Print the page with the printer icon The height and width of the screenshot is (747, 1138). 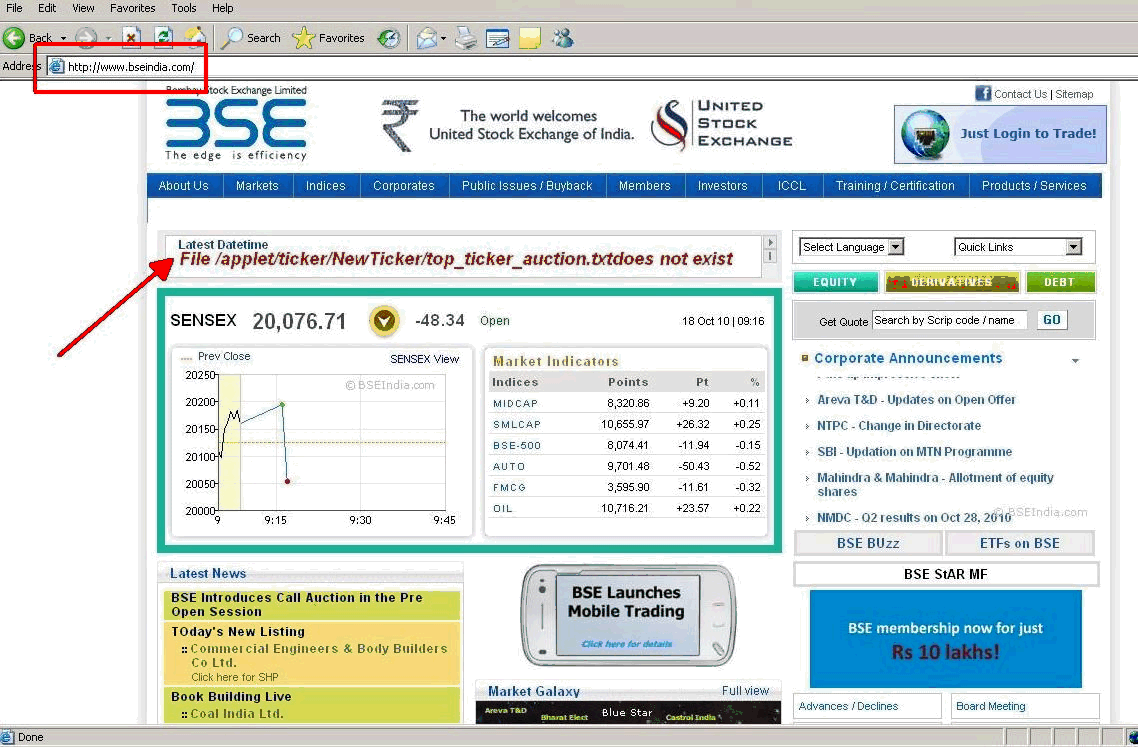[x=466, y=38]
